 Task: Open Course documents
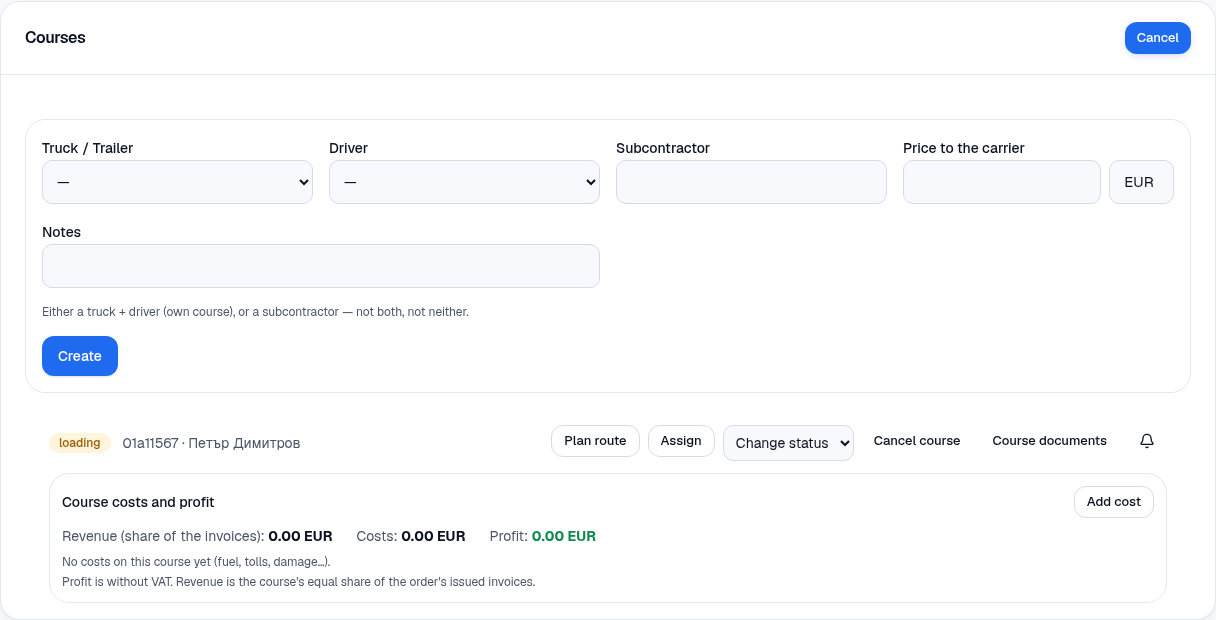click(x=1049, y=441)
